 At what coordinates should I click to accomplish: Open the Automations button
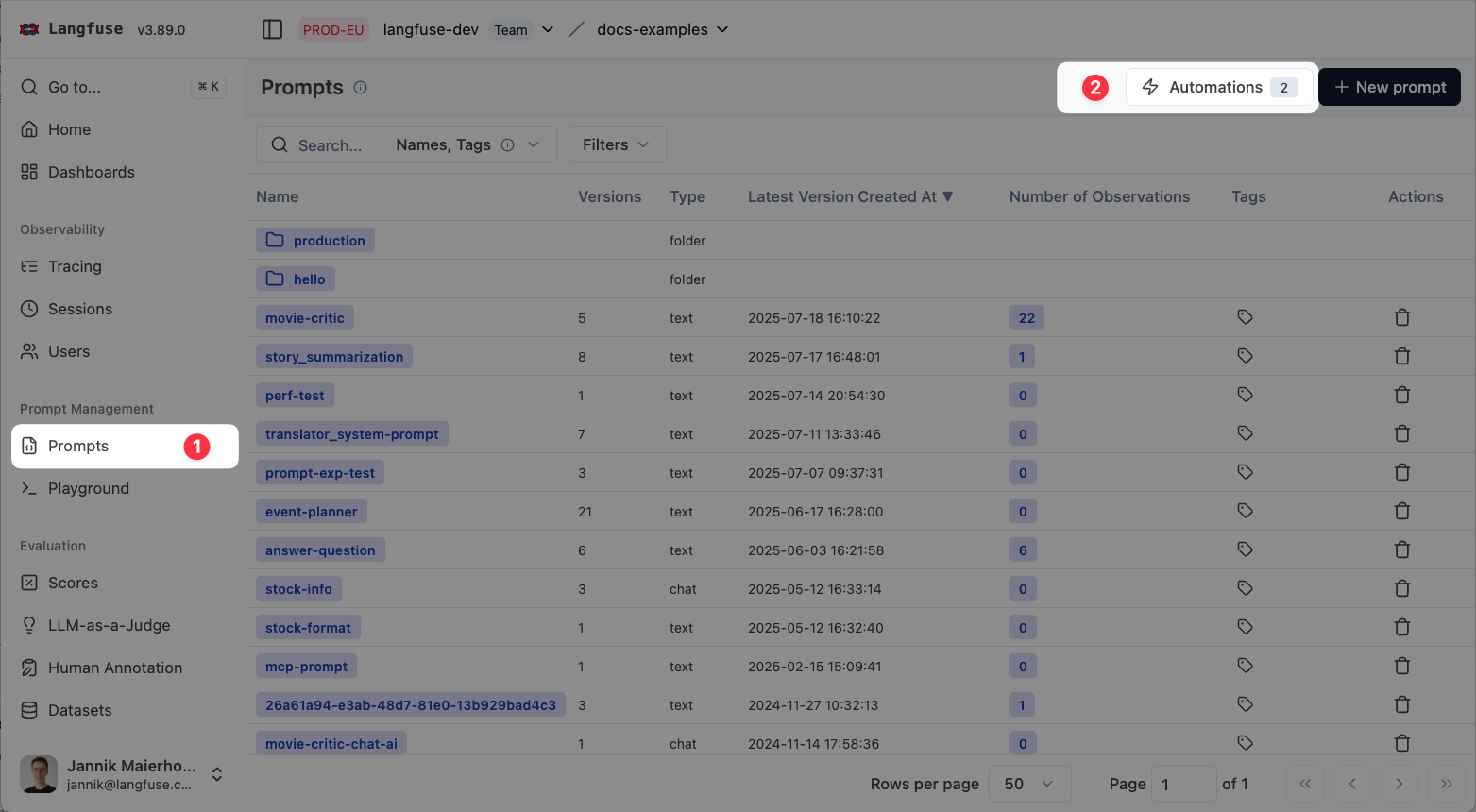click(x=1214, y=87)
